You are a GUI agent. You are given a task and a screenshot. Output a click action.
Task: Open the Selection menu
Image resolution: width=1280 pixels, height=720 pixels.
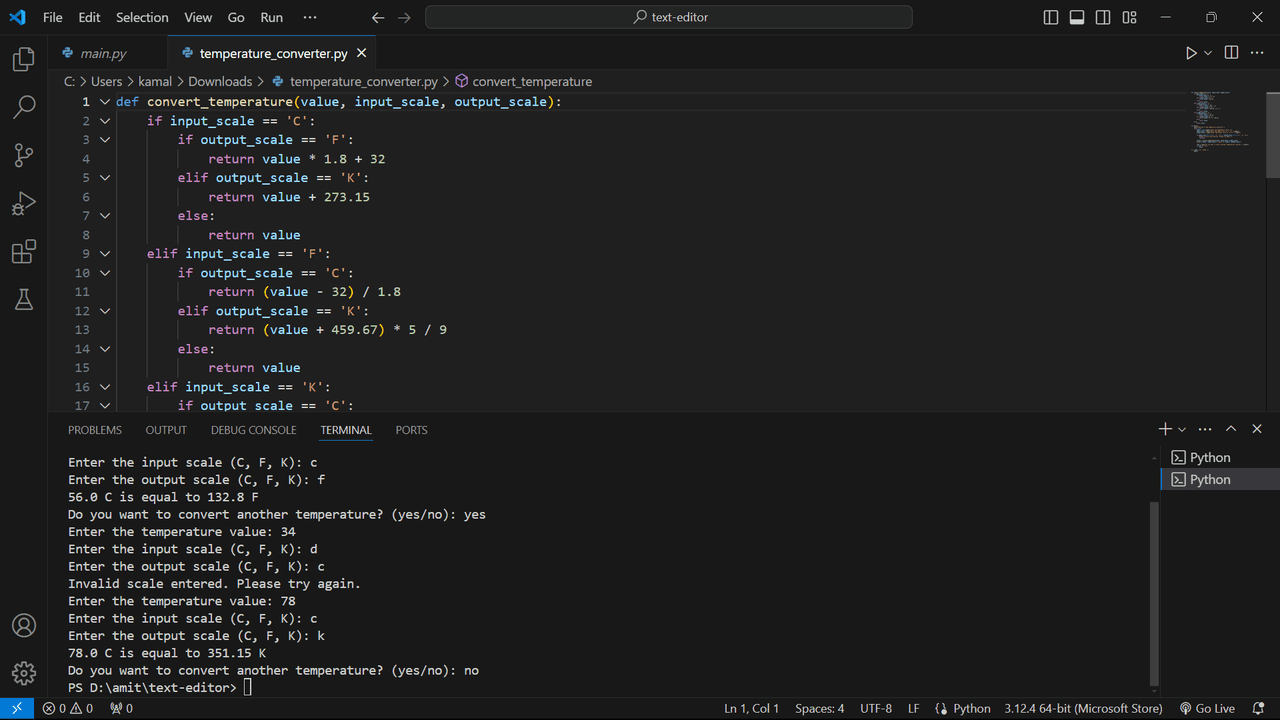(x=142, y=17)
